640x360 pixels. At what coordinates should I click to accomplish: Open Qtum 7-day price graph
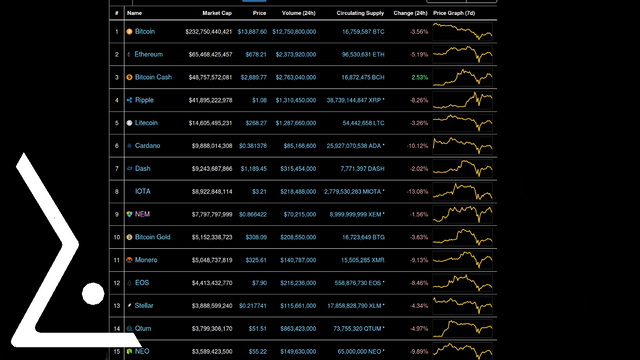(x=462, y=329)
